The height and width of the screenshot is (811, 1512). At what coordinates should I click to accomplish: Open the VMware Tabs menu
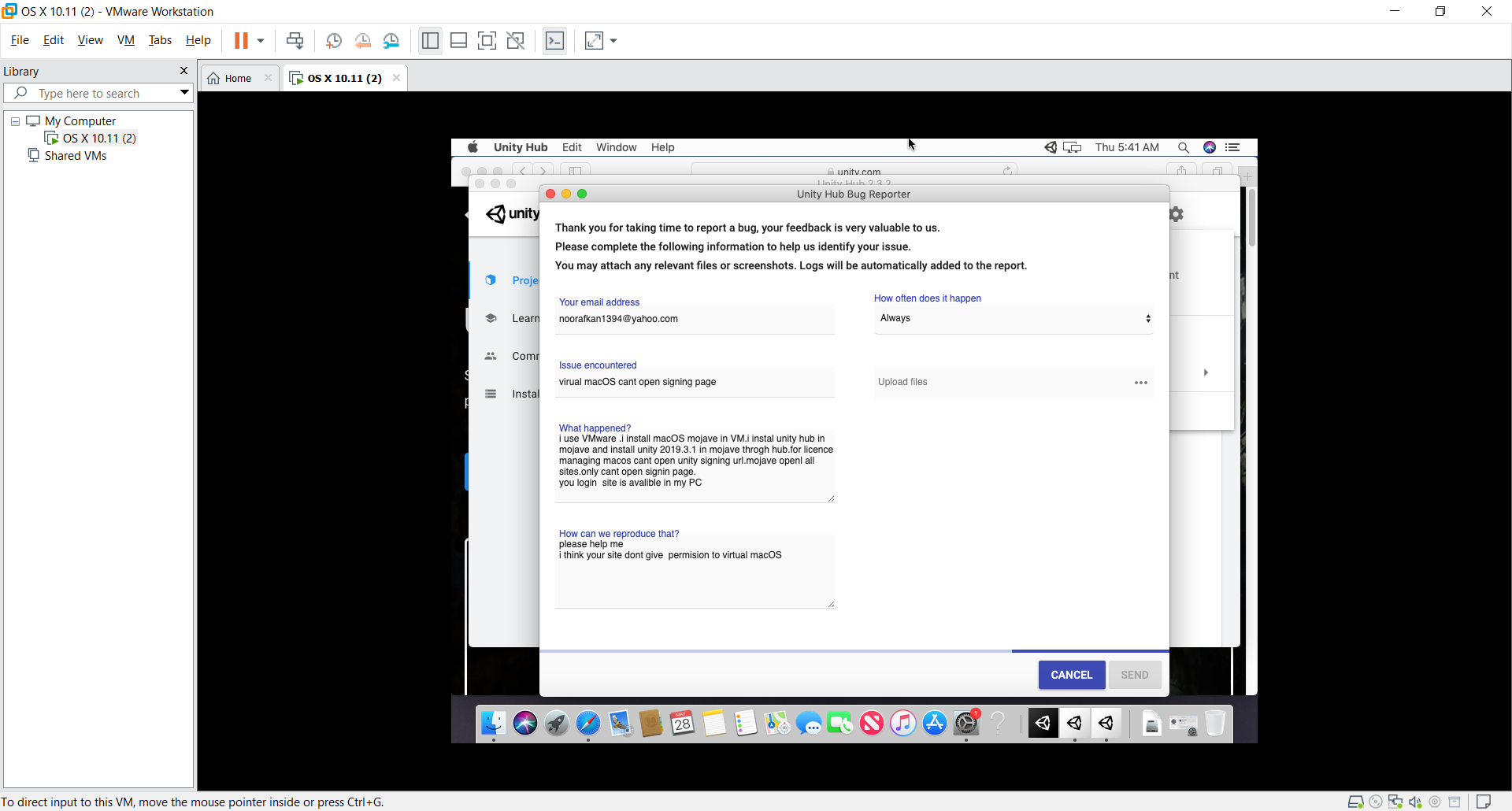pyautogui.click(x=160, y=40)
